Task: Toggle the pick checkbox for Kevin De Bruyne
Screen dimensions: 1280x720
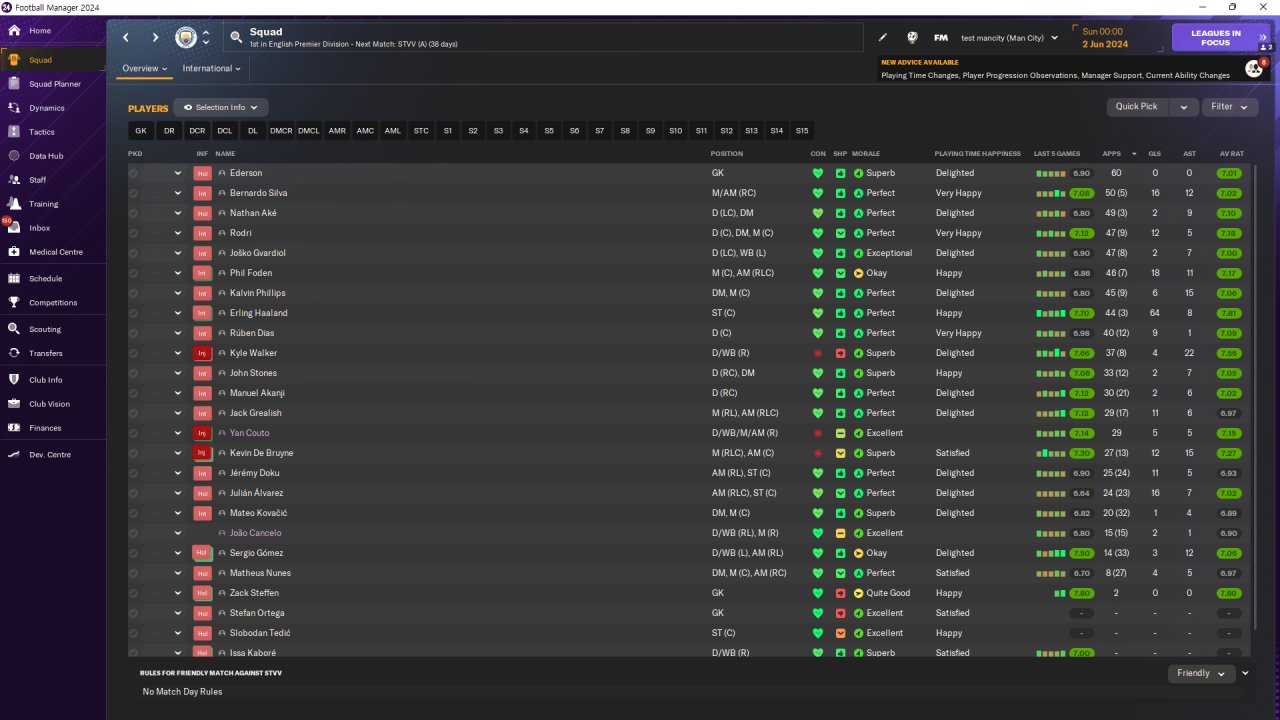Action: tap(133, 453)
